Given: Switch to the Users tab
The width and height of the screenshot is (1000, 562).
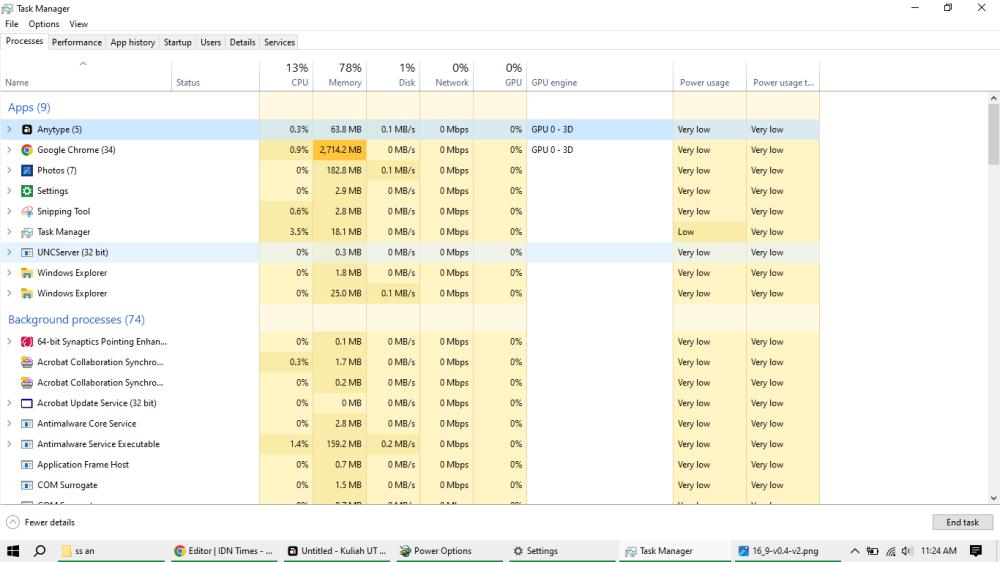Looking at the screenshot, I should 210,42.
